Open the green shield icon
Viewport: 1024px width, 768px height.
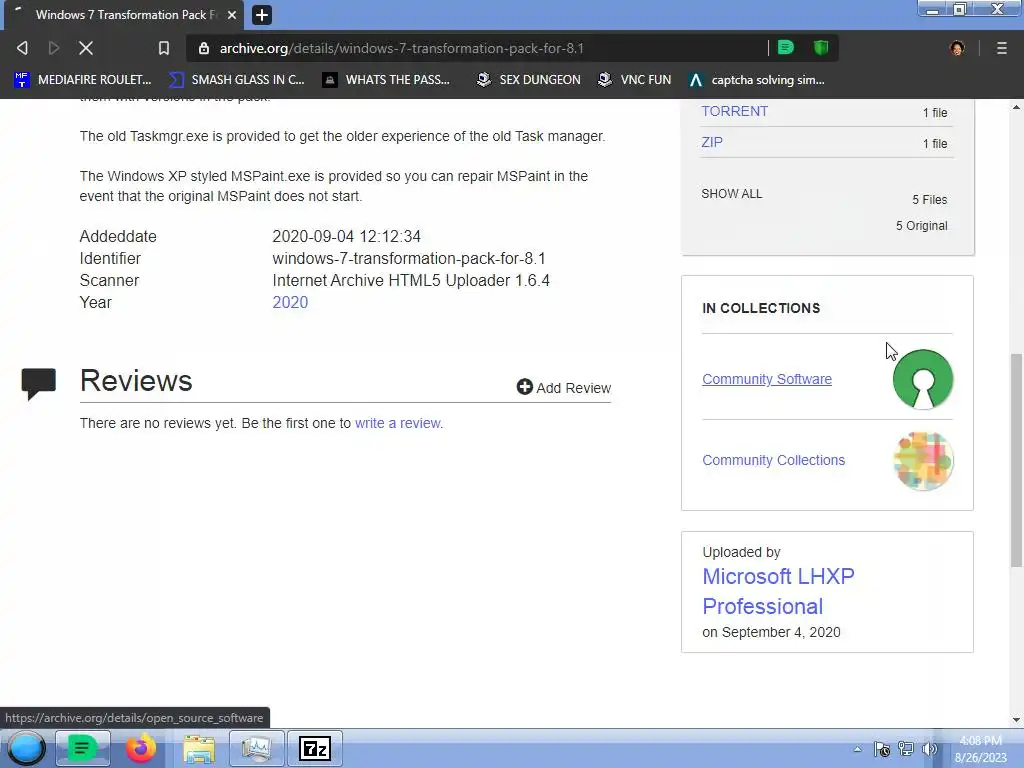tap(821, 48)
